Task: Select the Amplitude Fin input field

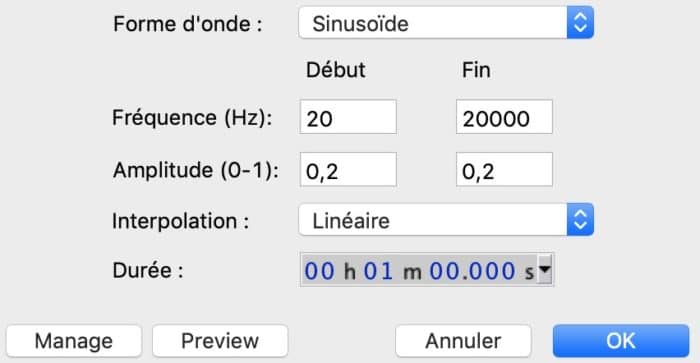Action: tap(504, 170)
